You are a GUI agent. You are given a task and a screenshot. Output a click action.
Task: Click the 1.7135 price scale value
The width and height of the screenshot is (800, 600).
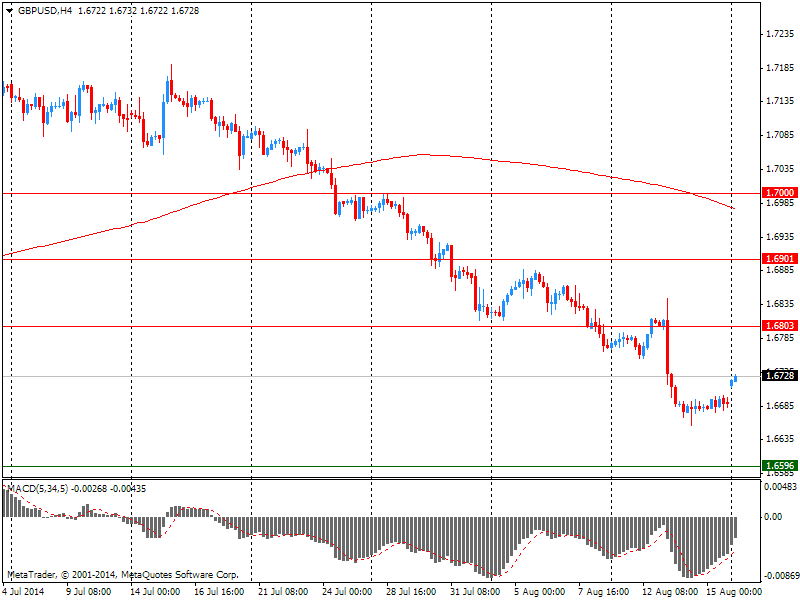[x=781, y=101]
